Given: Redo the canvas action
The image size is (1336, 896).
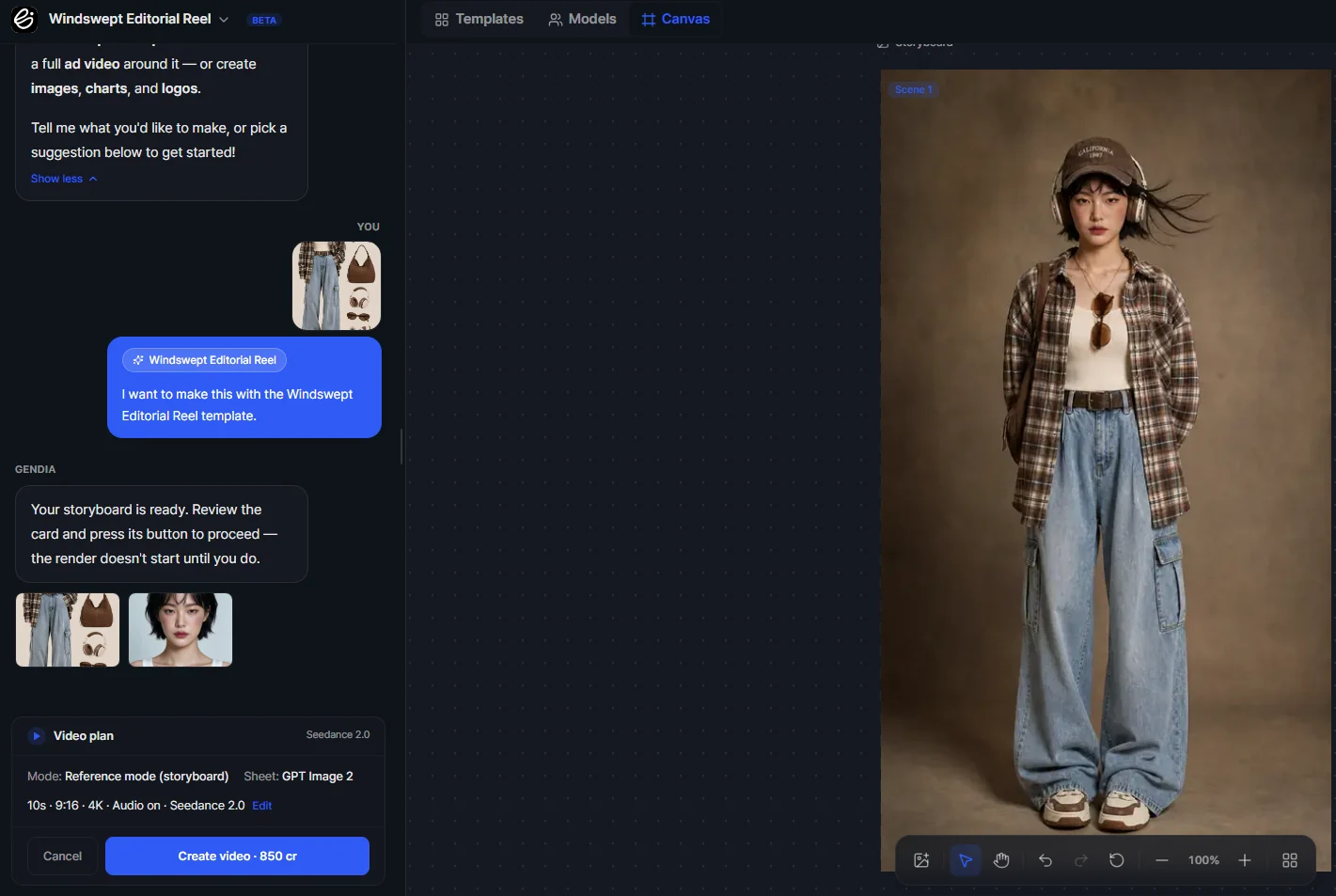Looking at the screenshot, I should [1081, 860].
